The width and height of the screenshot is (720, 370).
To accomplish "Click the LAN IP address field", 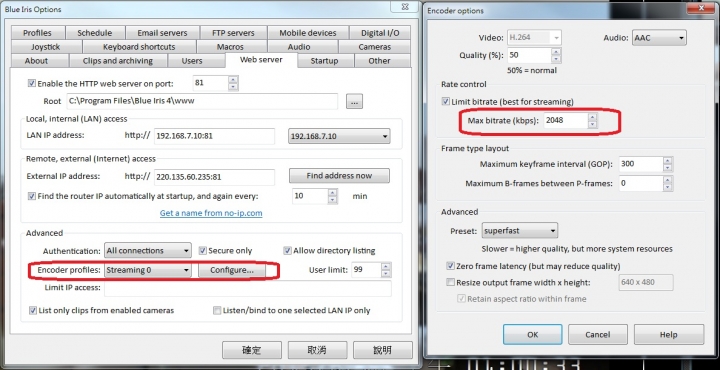I will coord(214,136).
